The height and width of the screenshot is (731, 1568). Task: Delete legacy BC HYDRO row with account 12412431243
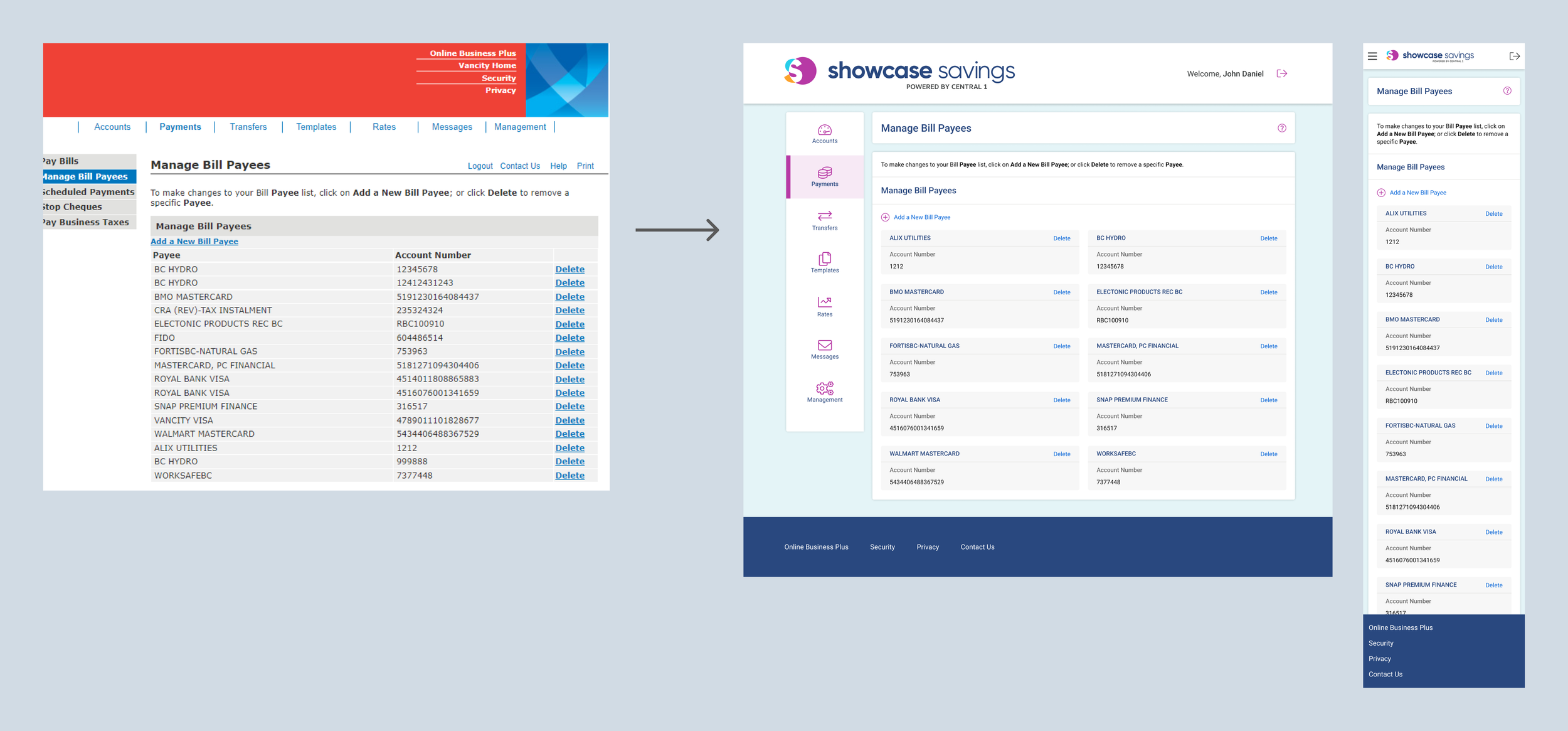[x=569, y=283]
